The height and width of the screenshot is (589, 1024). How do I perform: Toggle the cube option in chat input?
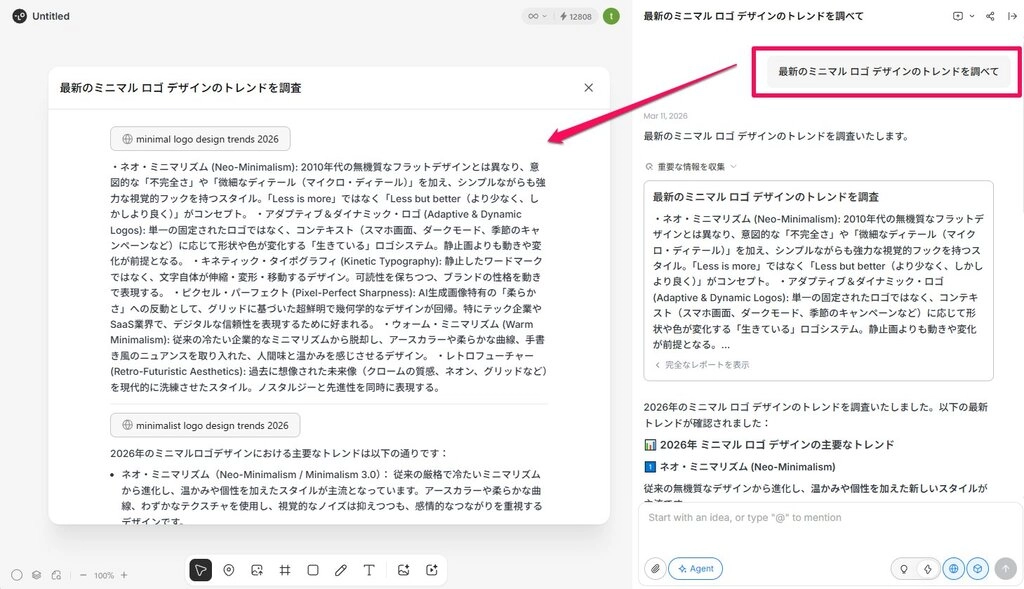978,569
